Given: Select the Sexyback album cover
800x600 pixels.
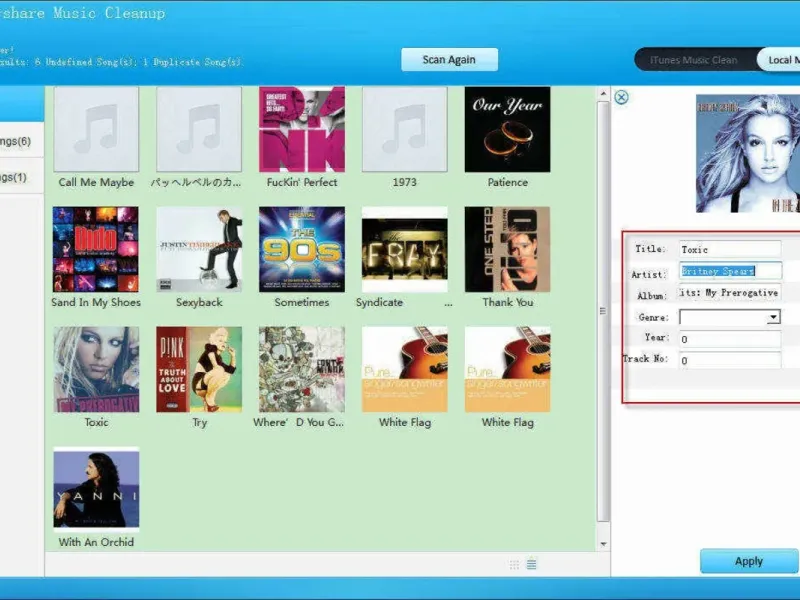Looking at the screenshot, I should [199, 249].
